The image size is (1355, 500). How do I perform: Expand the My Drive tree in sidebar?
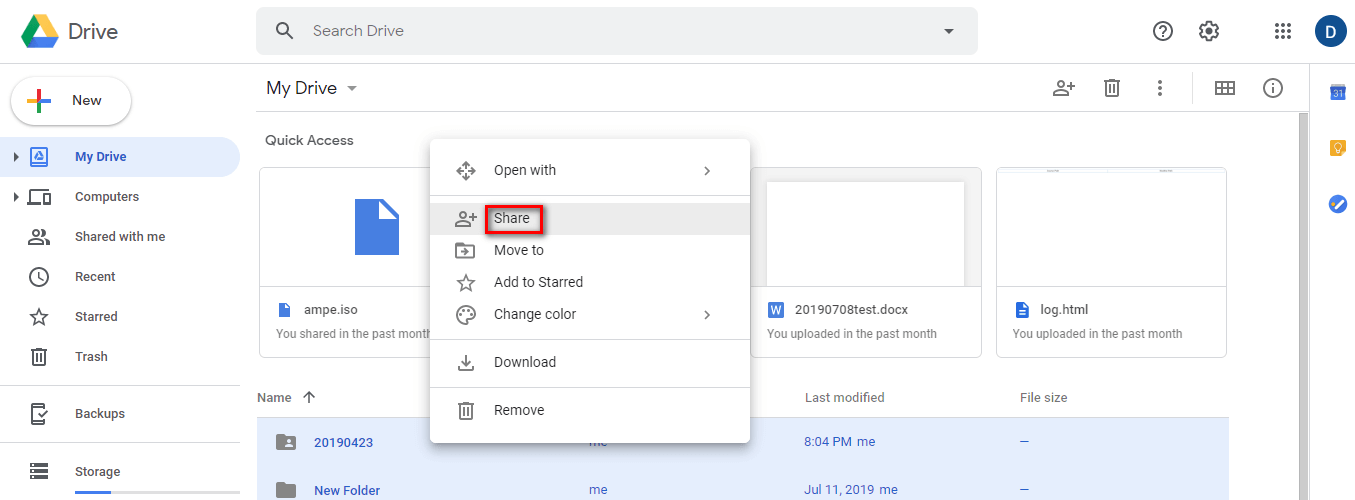pos(16,157)
